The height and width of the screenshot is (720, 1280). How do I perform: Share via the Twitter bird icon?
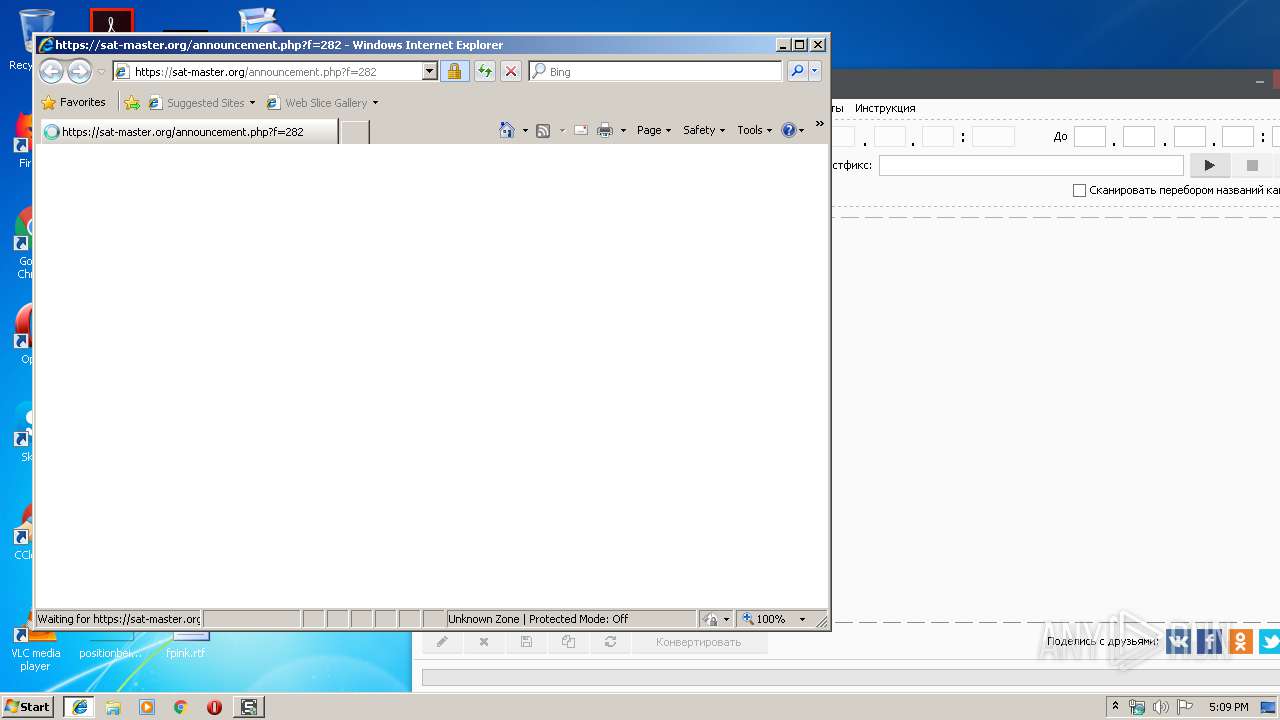click(1270, 641)
